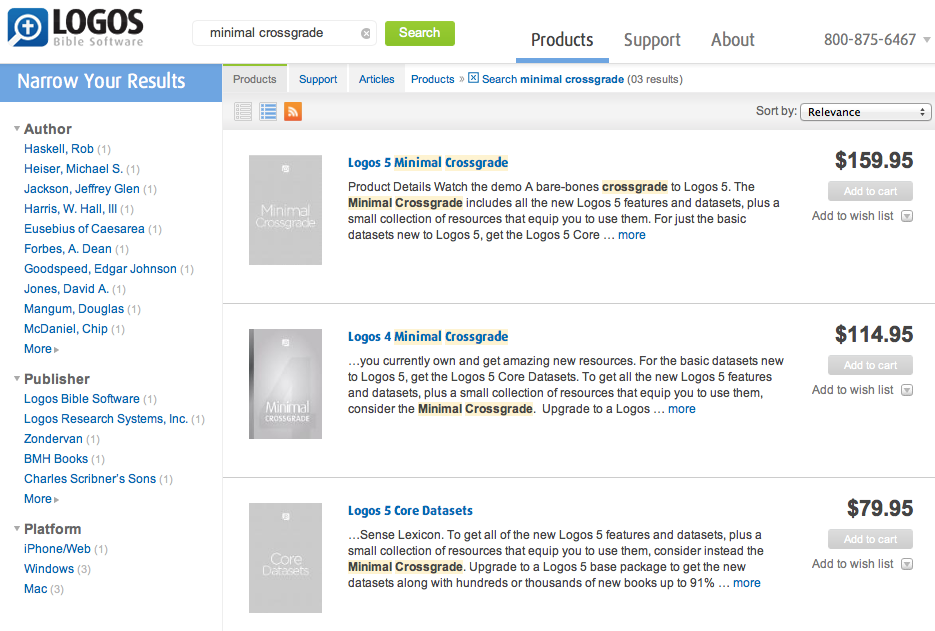This screenshot has height=631, width=935.
Task: Filter by author Harris, W. Hall, III
Action: tap(70, 209)
